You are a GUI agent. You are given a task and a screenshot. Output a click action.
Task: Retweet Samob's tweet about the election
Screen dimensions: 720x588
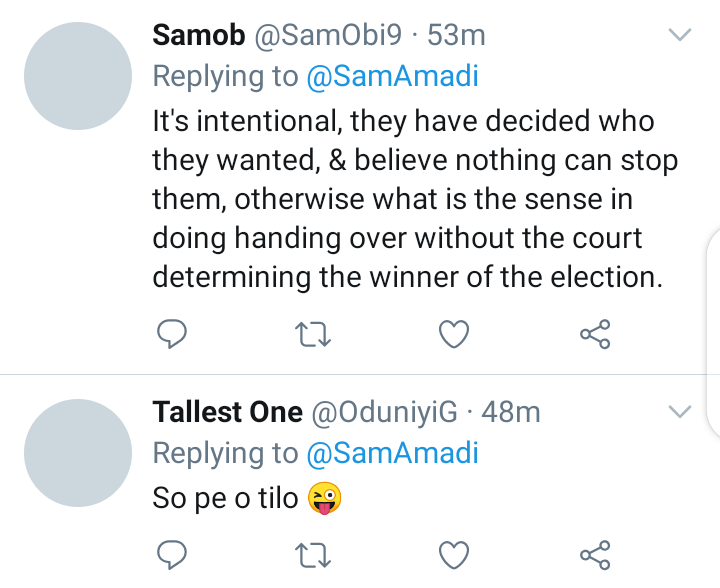(313, 334)
